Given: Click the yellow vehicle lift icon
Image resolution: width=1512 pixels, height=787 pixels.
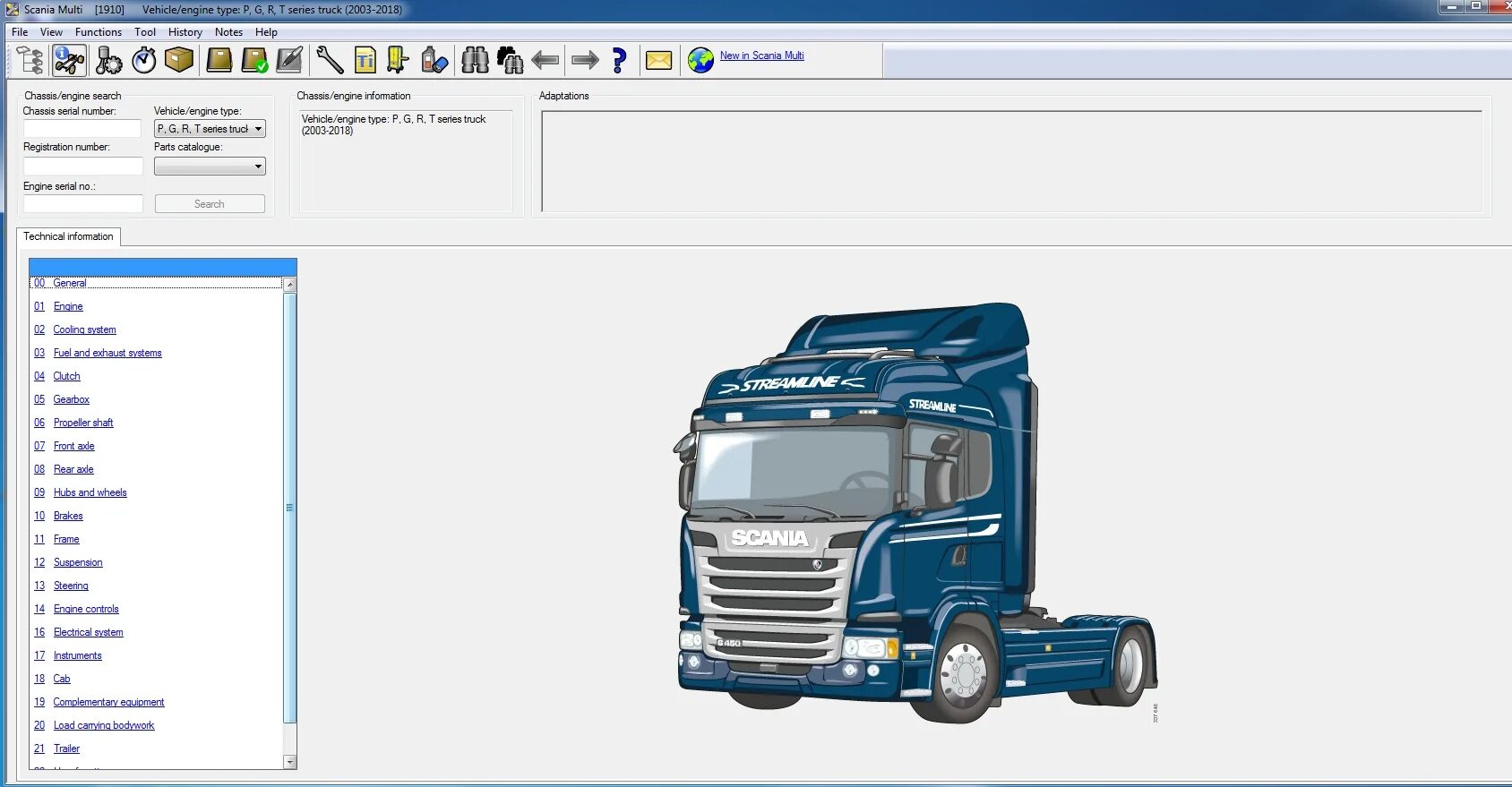Looking at the screenshot, I should (x=398, y=60).
